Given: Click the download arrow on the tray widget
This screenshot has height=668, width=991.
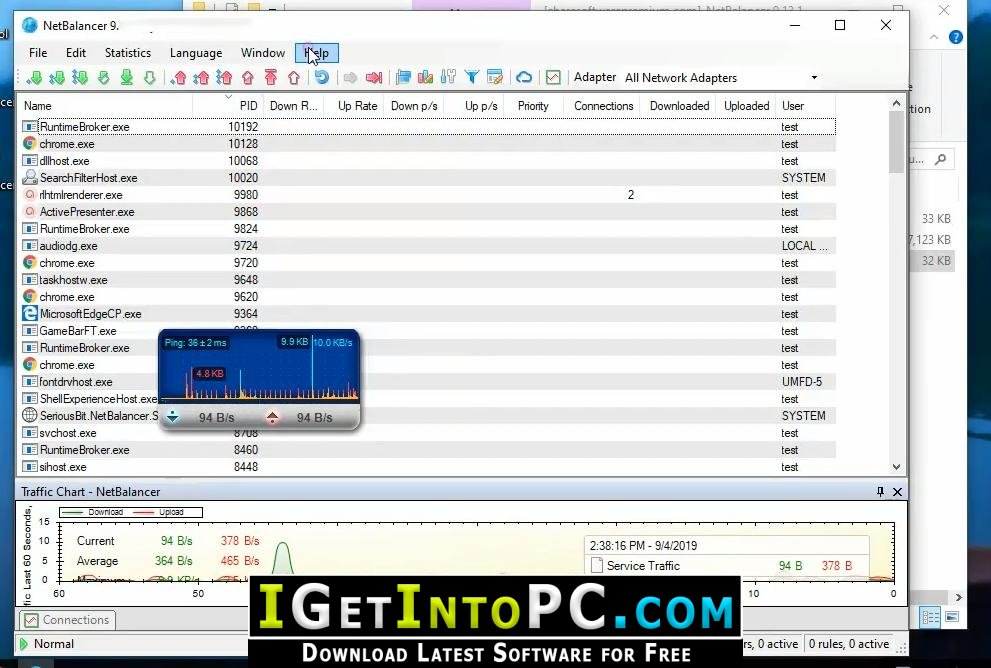Looking at the screenshot, I should (x=173, y=417).
